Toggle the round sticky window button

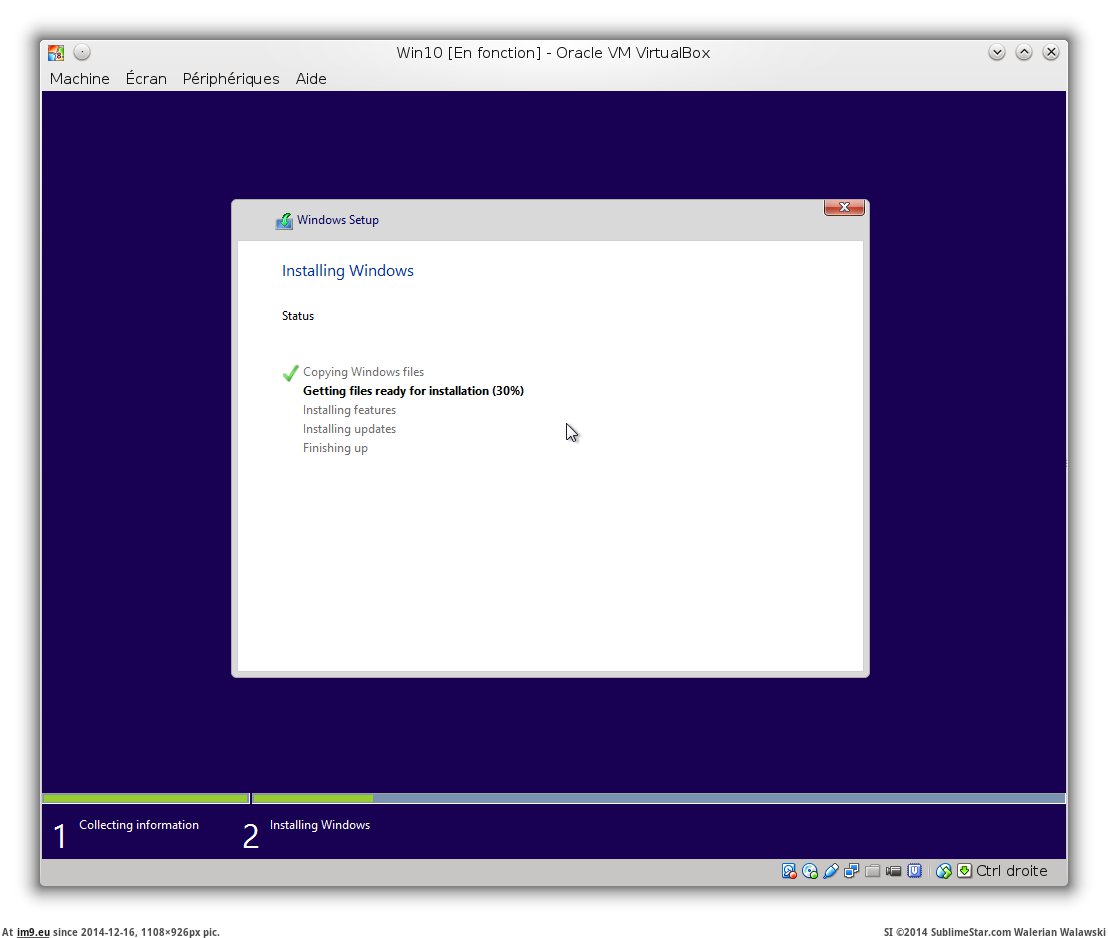[x=82, y=53]
